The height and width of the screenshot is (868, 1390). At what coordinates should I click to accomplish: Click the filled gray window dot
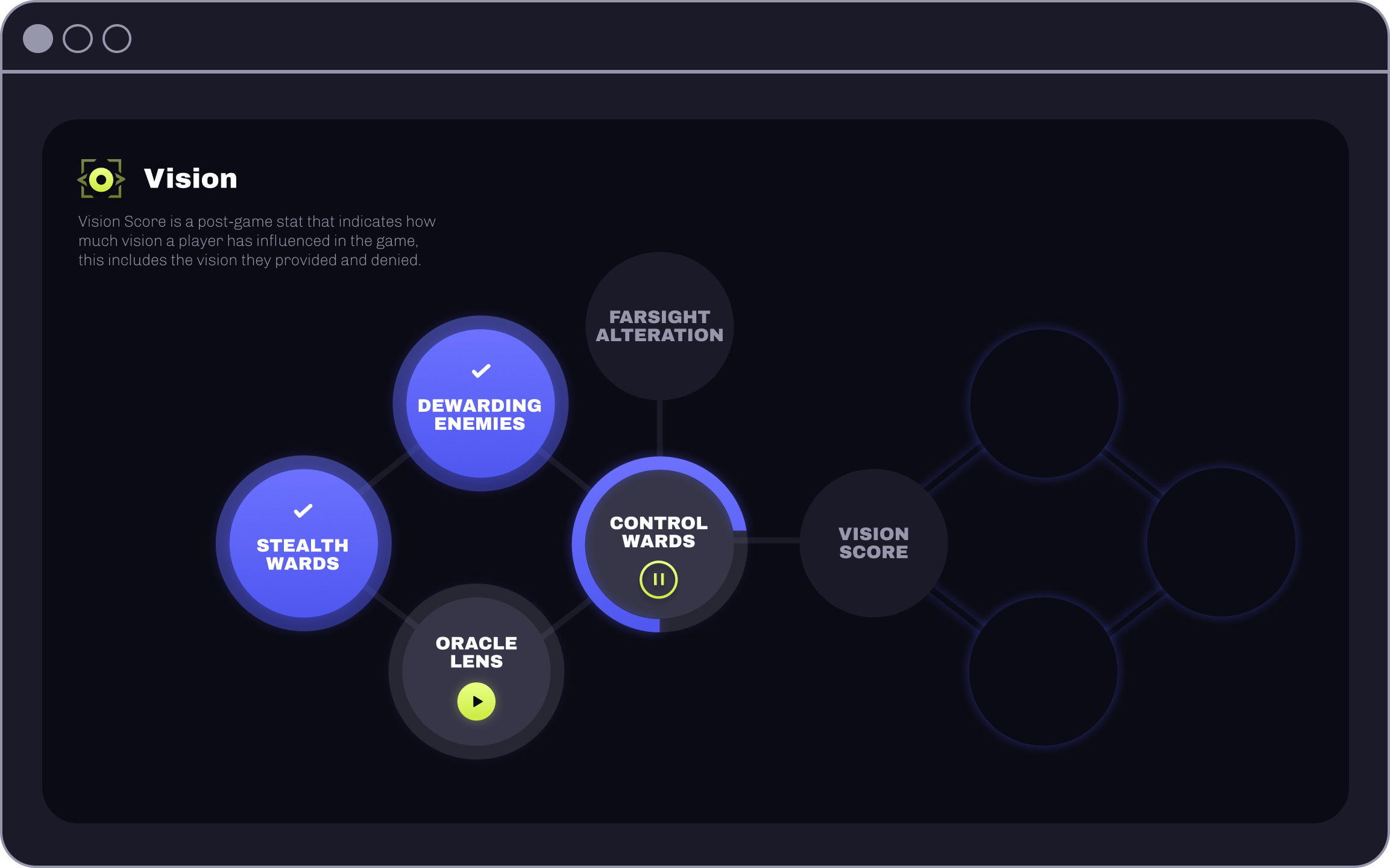(38, 39)
